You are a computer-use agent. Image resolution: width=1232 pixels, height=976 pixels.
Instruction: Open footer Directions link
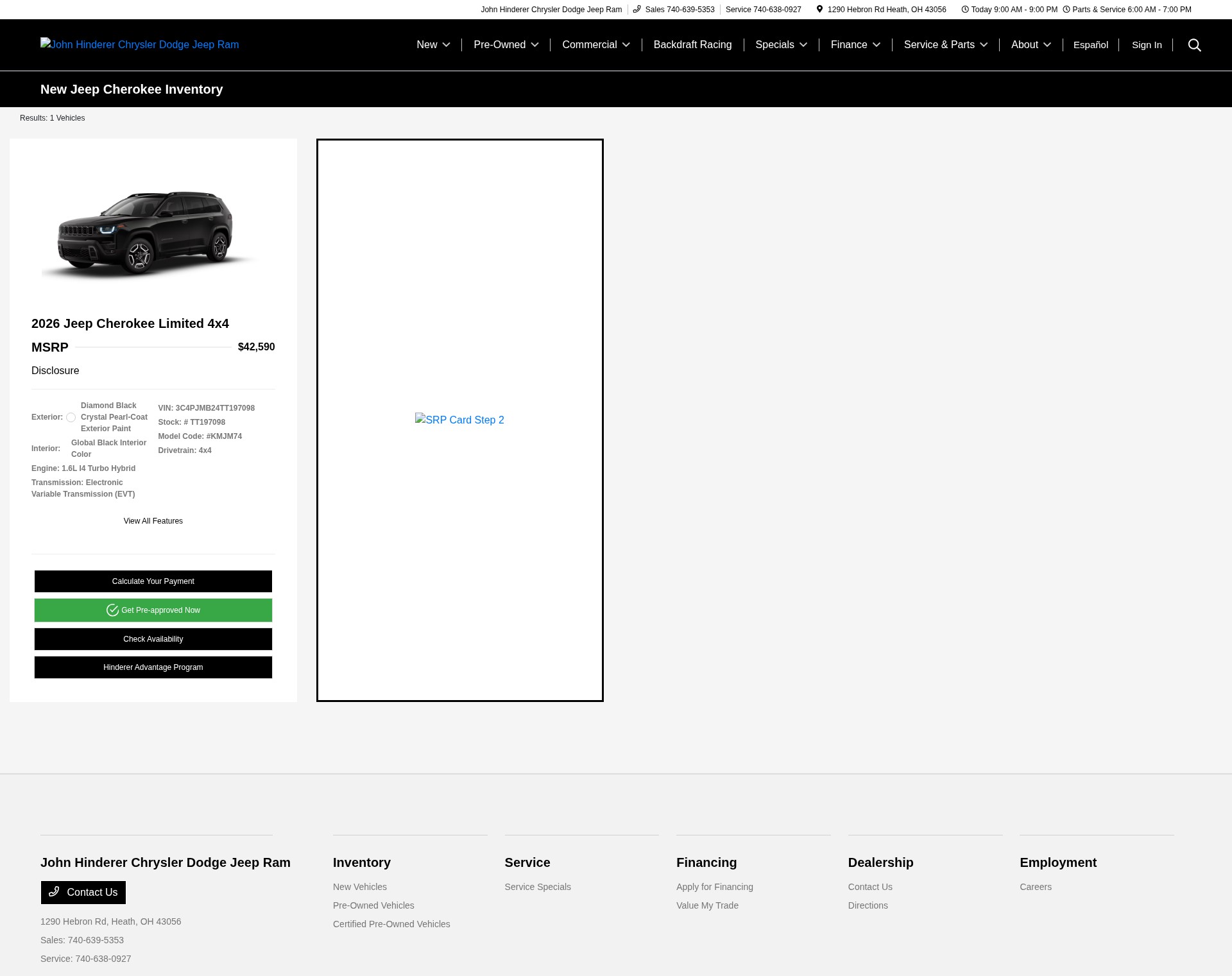[868, 905]
